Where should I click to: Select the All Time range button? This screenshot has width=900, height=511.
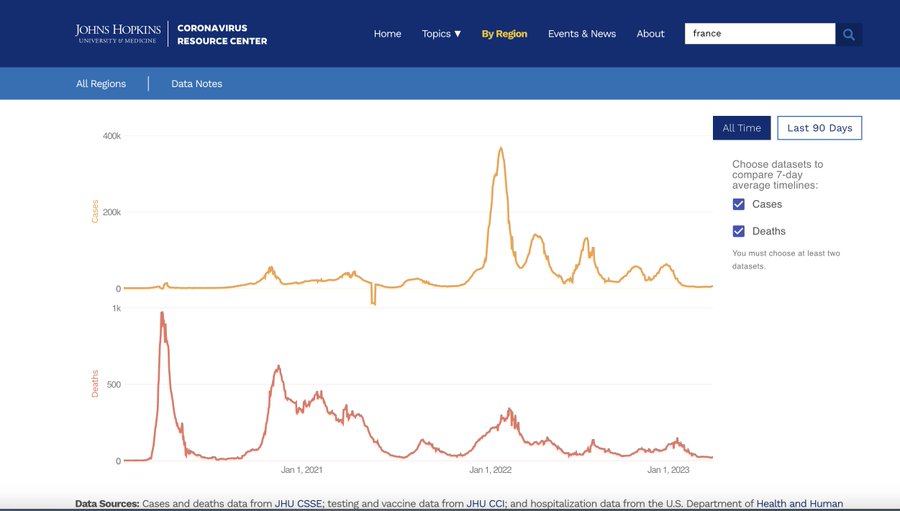coord(741,128)
